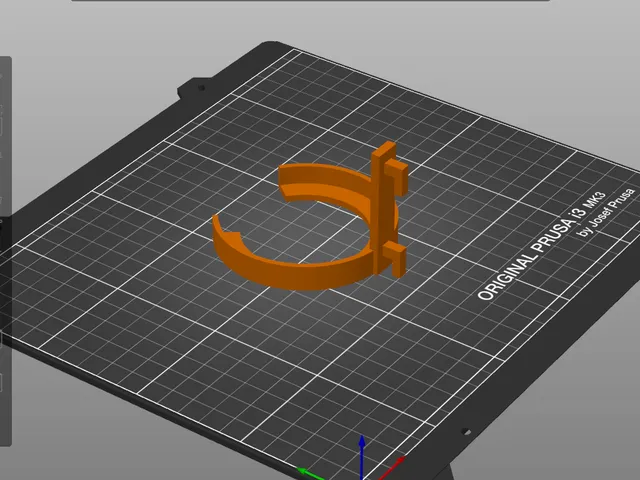Click the collapsed left gizmo toolbar panel
The image size is (640, 480).
tap(5, 251)
